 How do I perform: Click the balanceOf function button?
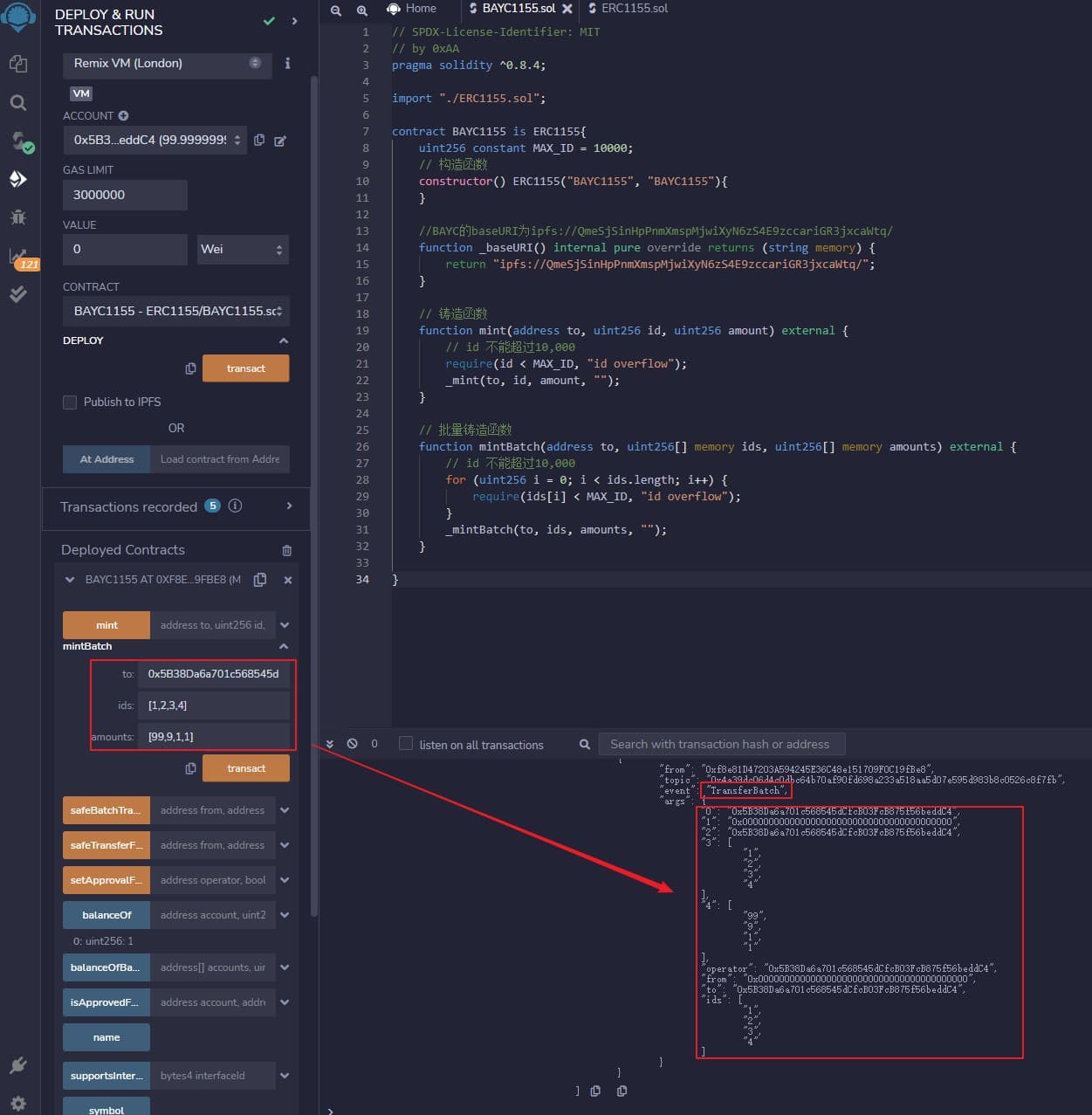click(106, 915)
